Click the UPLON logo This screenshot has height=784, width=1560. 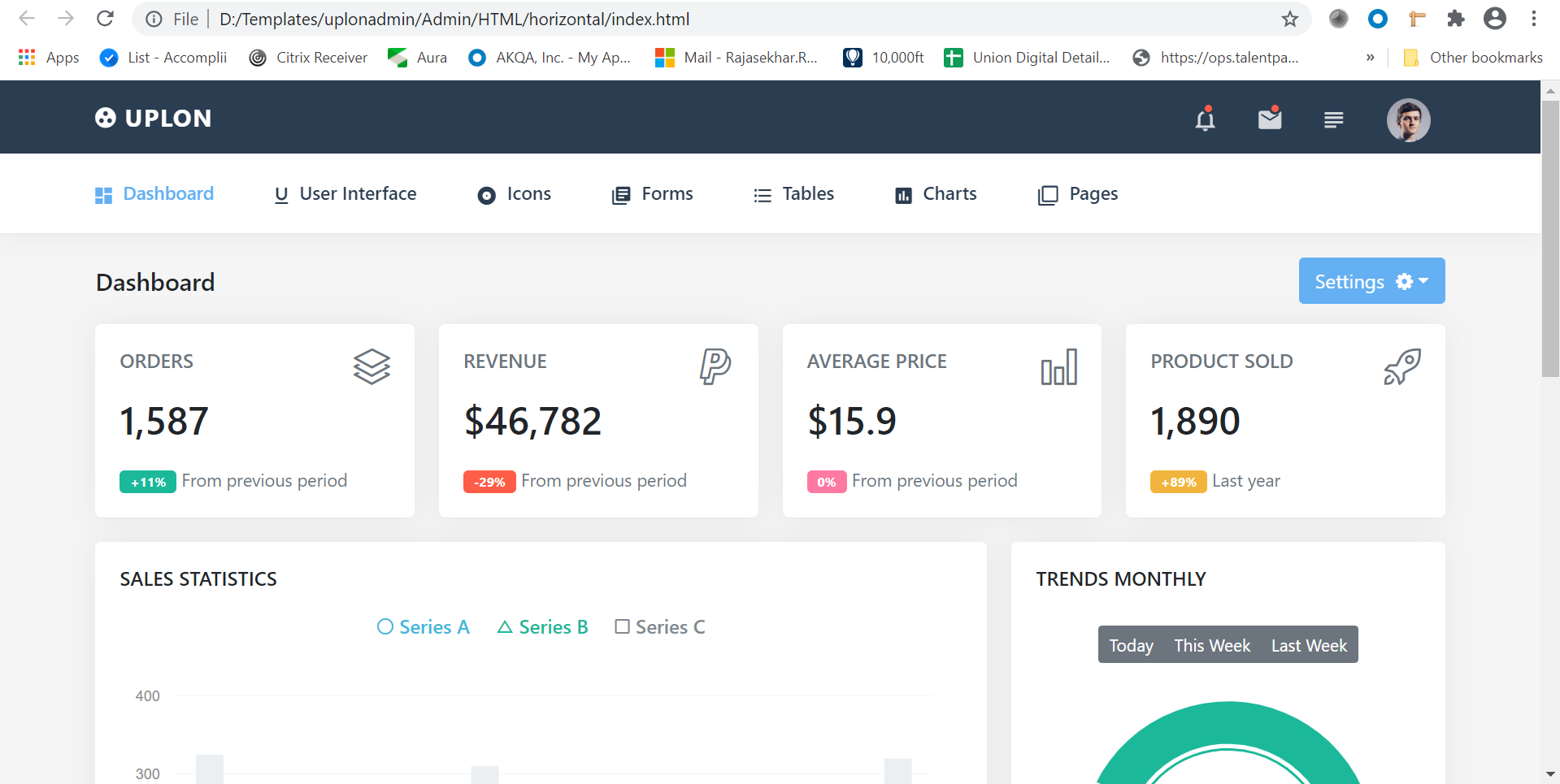[153, 119]
